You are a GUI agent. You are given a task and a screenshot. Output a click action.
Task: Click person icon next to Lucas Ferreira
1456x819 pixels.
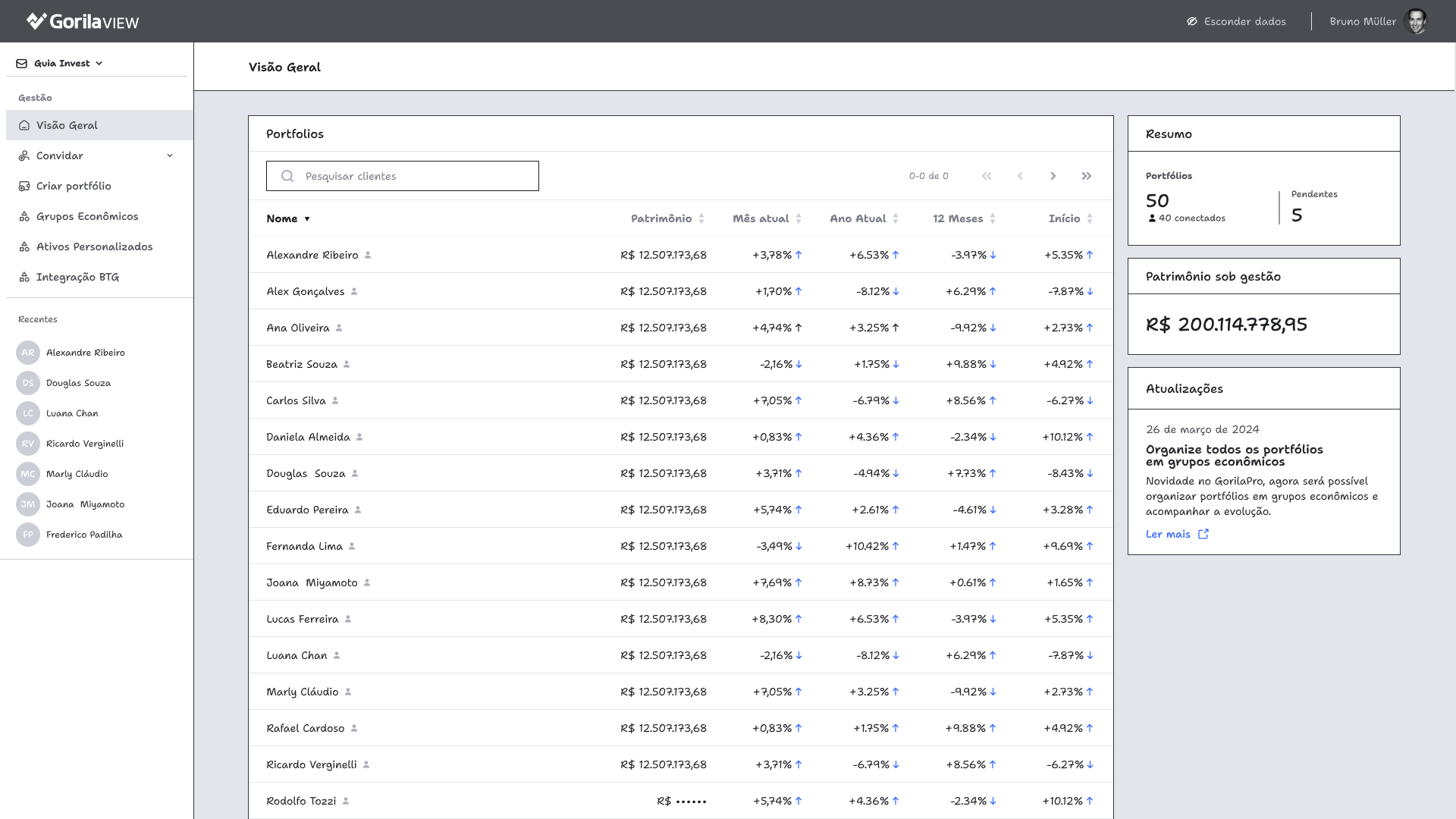point(348,619)
